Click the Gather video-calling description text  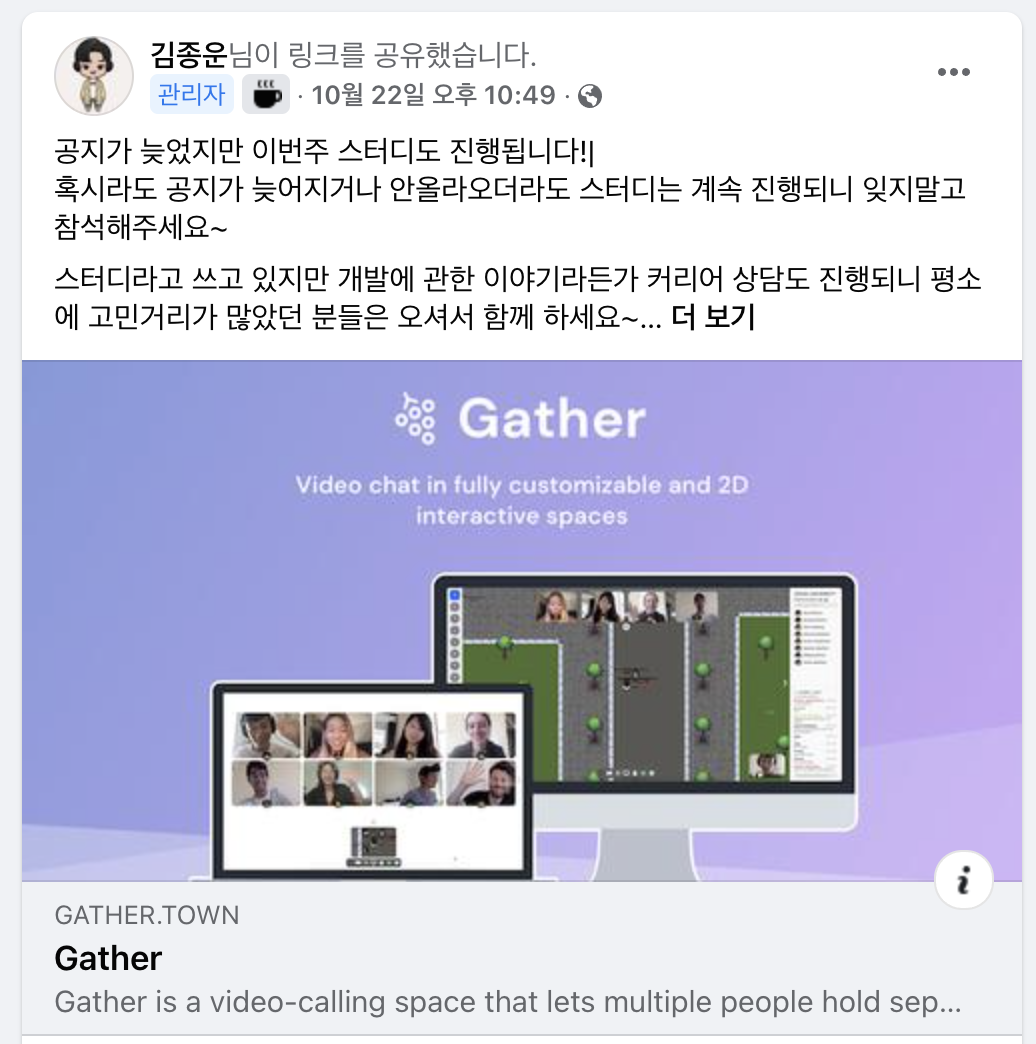(508, 1002)
